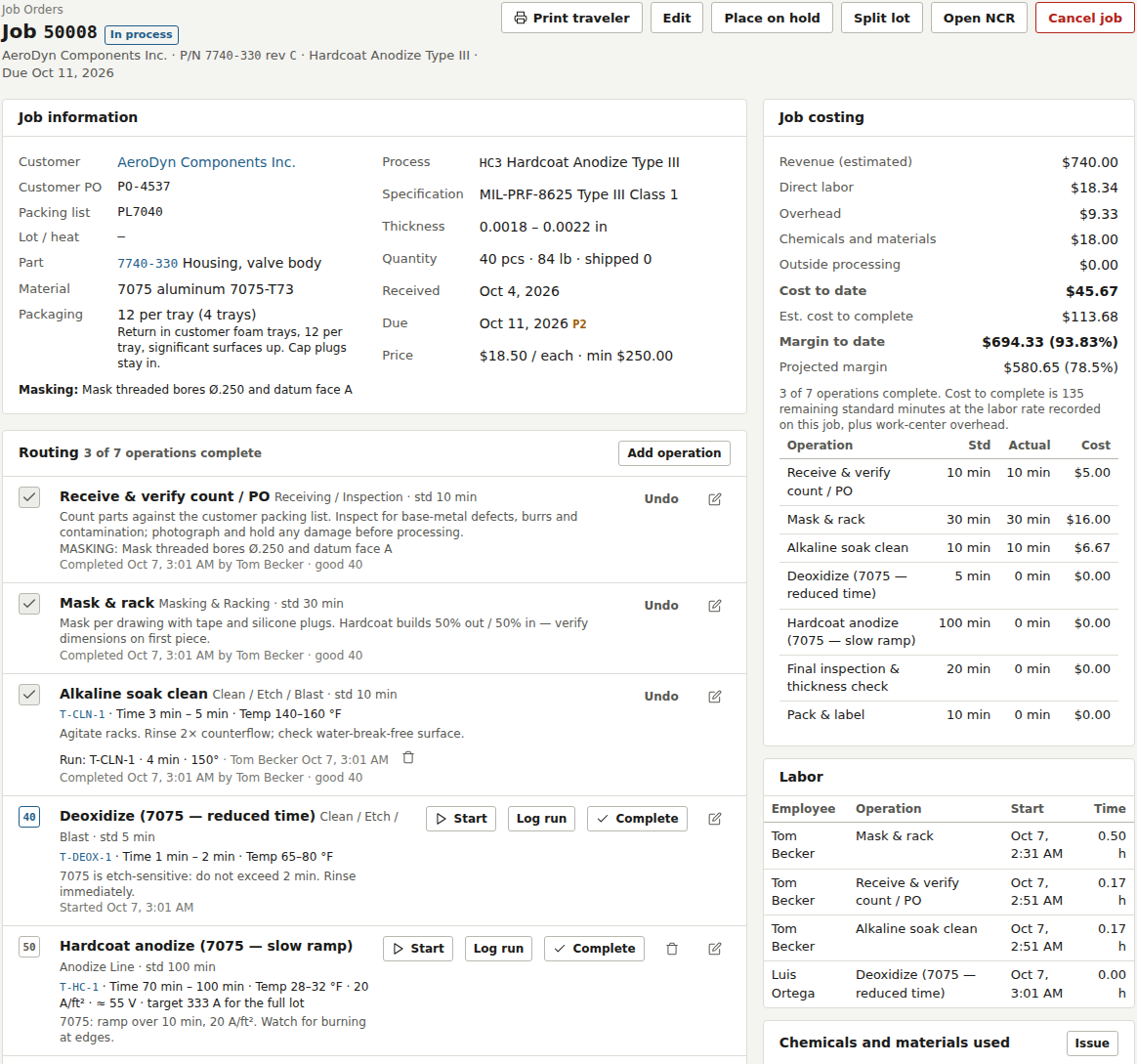Complete the Hardcoat anodize operation
This screenshot has width=1137, height=1064.
click(594, 949)
